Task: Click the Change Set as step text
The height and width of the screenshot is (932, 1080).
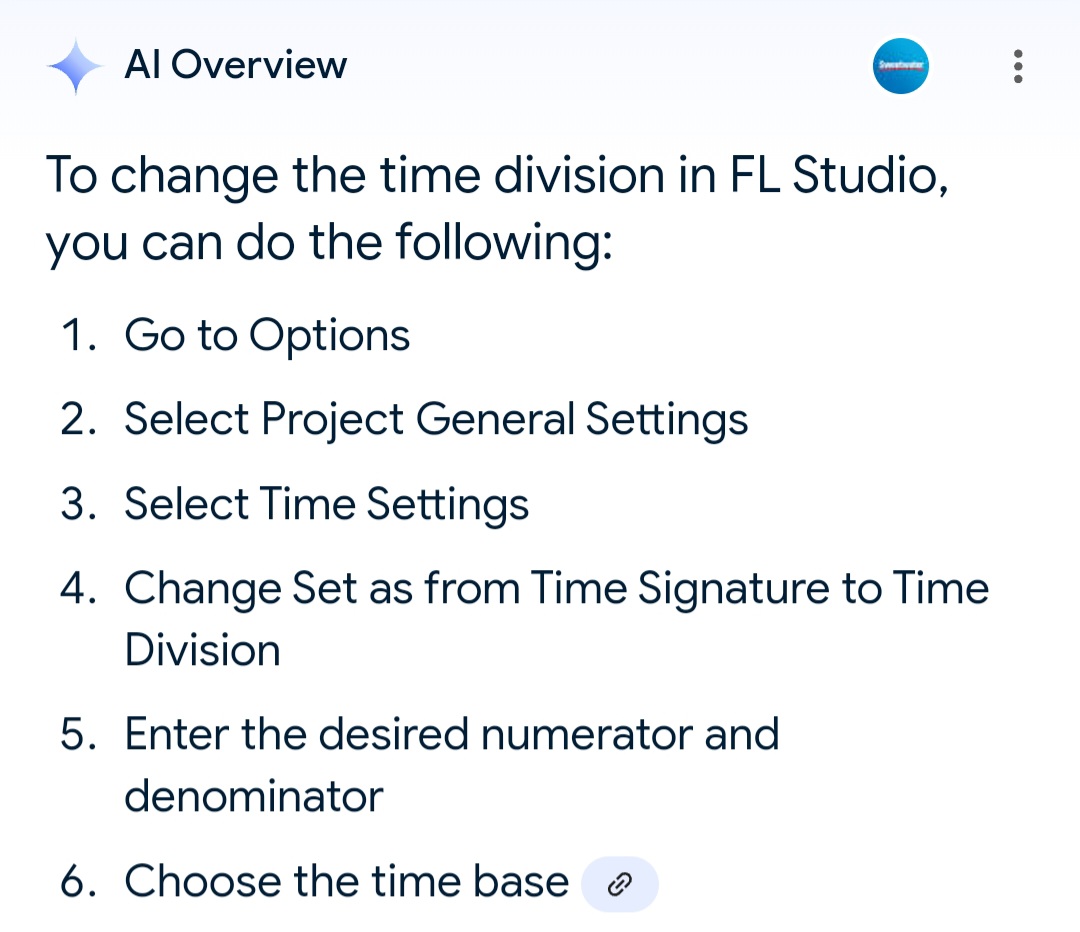Action: (x=557, y=619)
